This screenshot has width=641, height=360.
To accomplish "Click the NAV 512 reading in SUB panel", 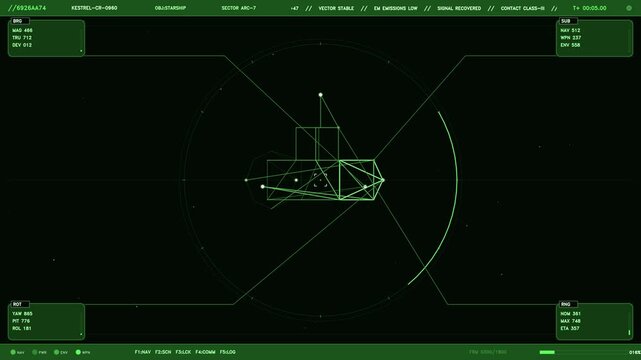I will coord(570,30).
